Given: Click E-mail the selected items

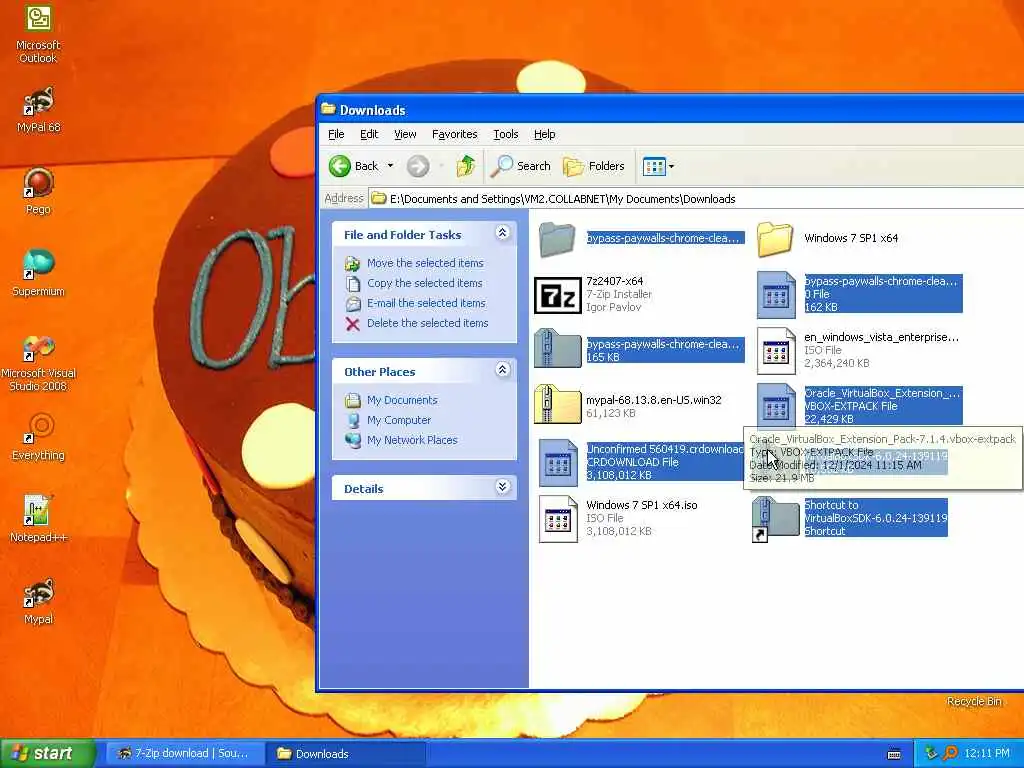Looking at the screenshot, I should tap(426, 303).
